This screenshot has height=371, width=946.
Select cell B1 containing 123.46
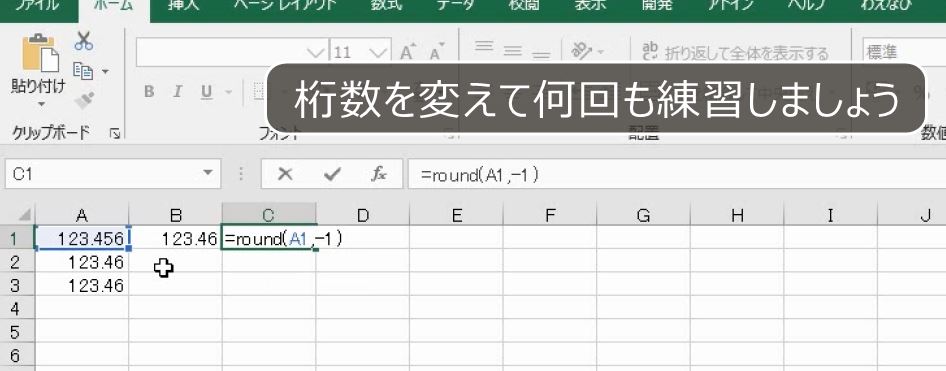coord(176,239)
